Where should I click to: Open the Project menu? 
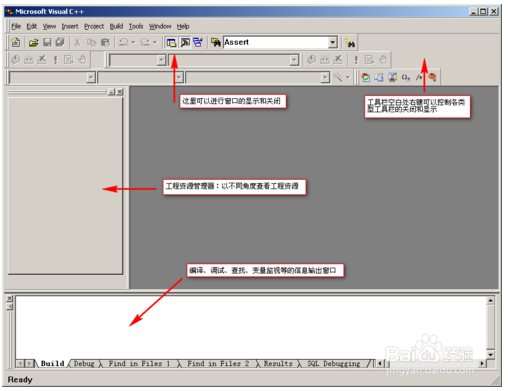pyautogui.click(x=94, y=26)
